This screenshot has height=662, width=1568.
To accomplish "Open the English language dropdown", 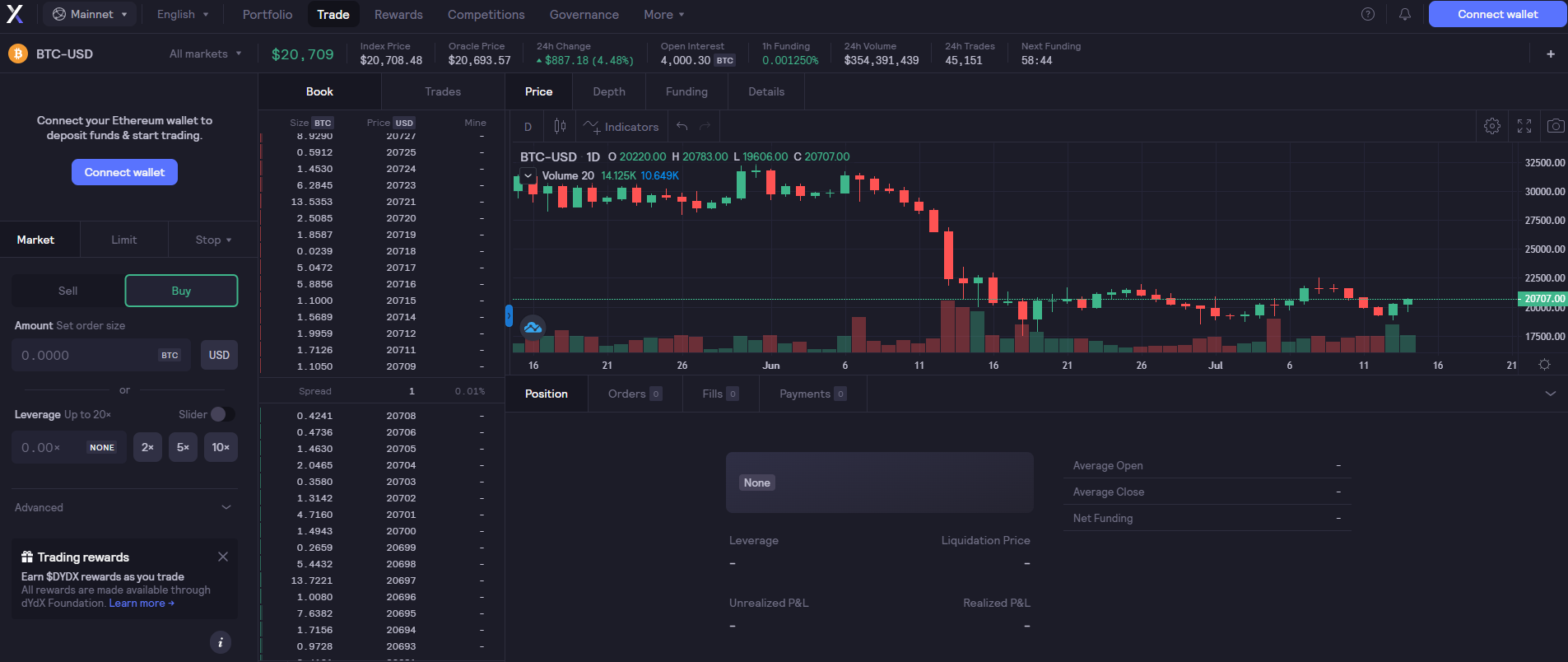I will point(183,14).
